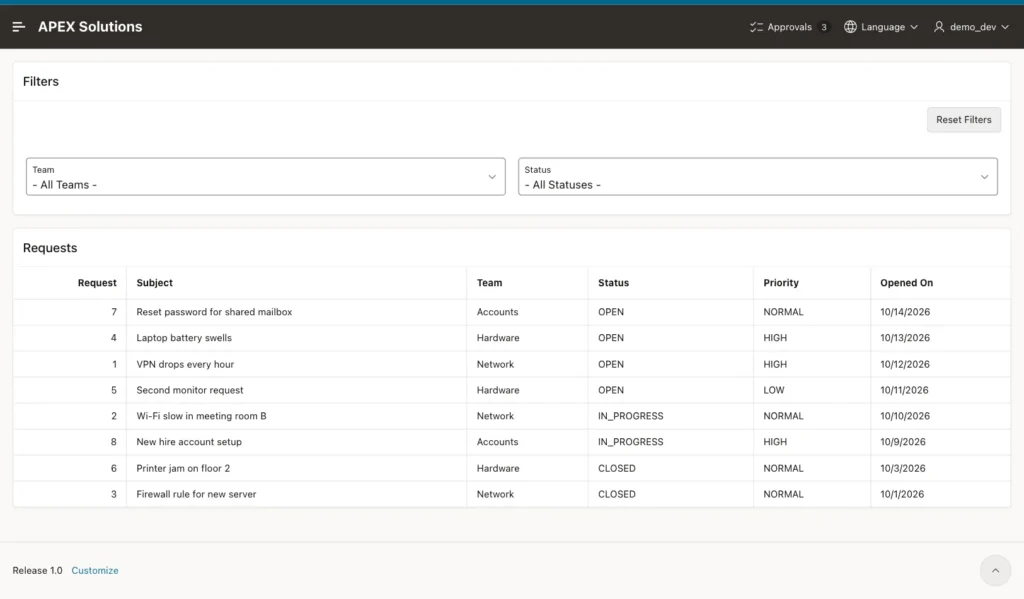
Task: Click the 10/3/2026 opened date
Action: (x=903, y=468)
